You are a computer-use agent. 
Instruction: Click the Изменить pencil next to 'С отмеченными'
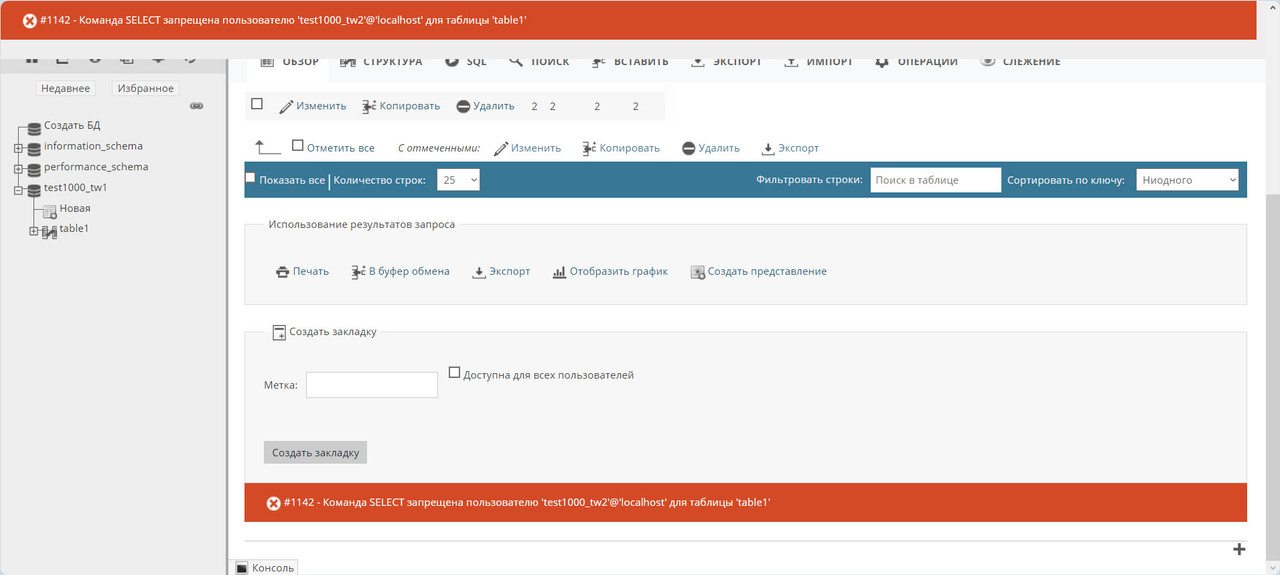[501, 148]
